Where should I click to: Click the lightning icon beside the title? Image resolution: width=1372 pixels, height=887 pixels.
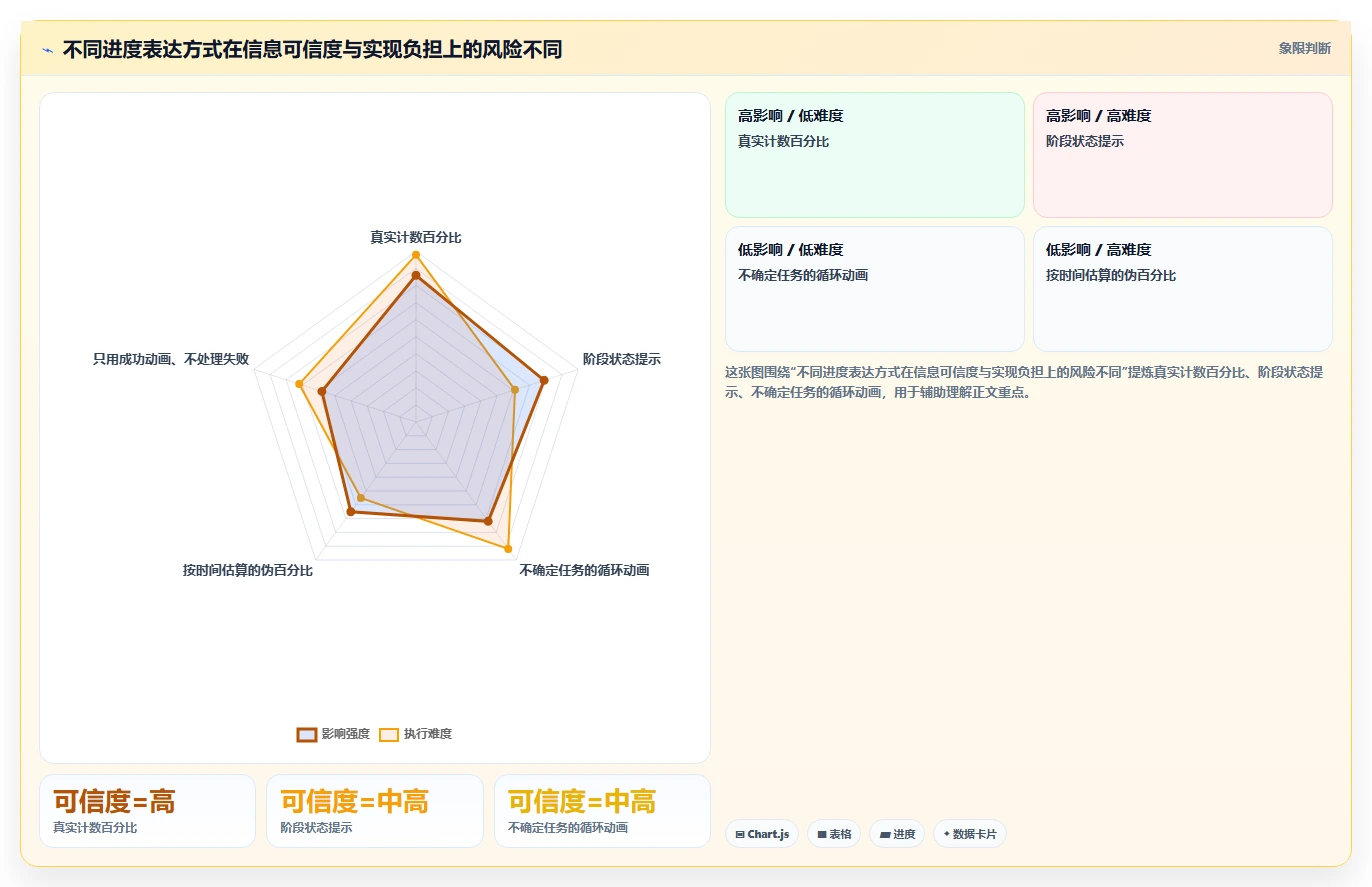pyautogui.click(x=48, y=49)
